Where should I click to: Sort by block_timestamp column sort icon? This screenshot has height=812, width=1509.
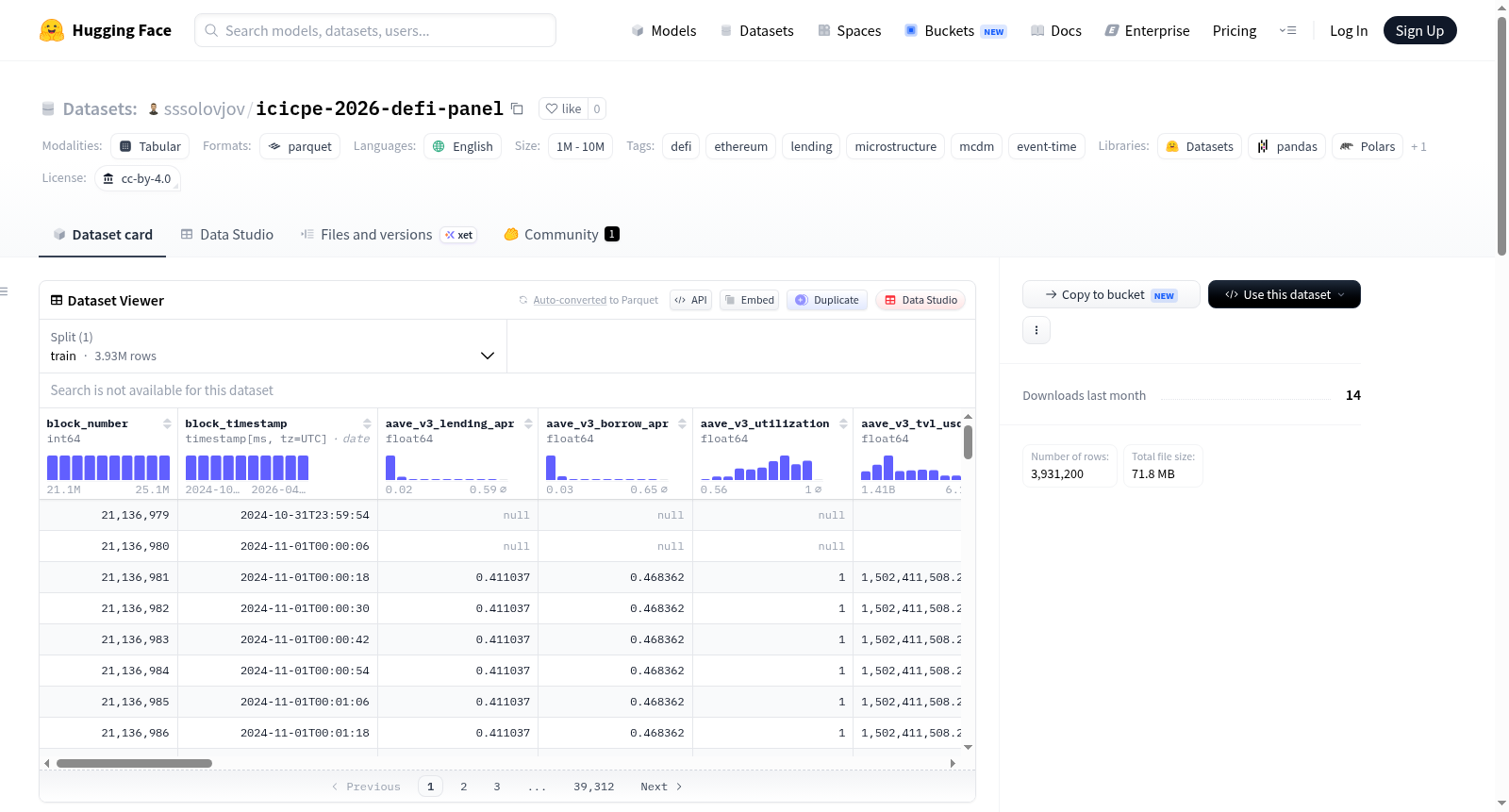pyautogui.click(x=367, y=423)
